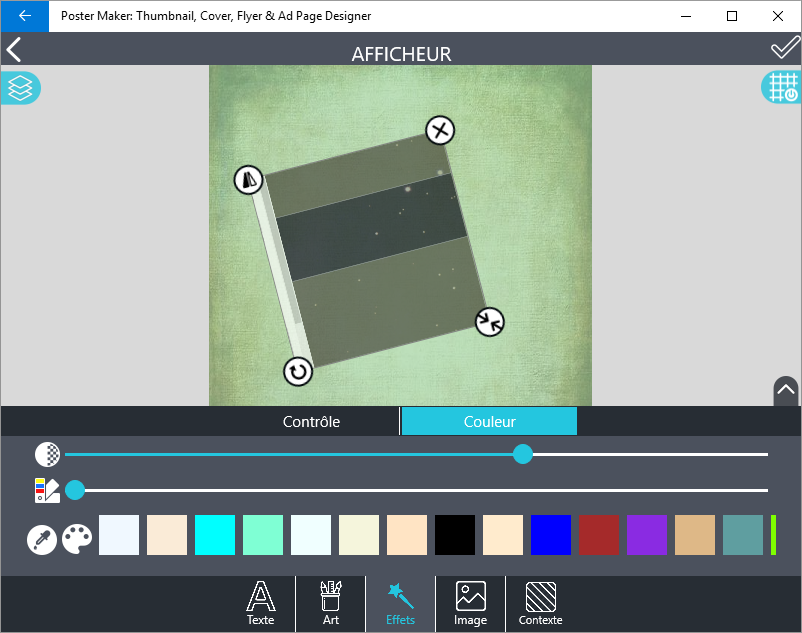Click the rotate handle on the sticker
Image resolution: width=802 pixels, height=633 pixels.
point(298,372)
